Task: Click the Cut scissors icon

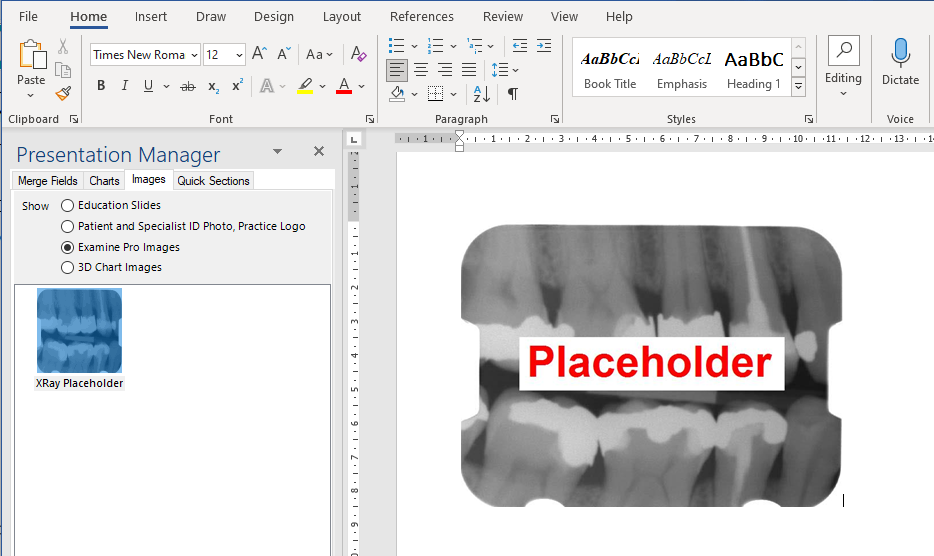Action: 63,46
